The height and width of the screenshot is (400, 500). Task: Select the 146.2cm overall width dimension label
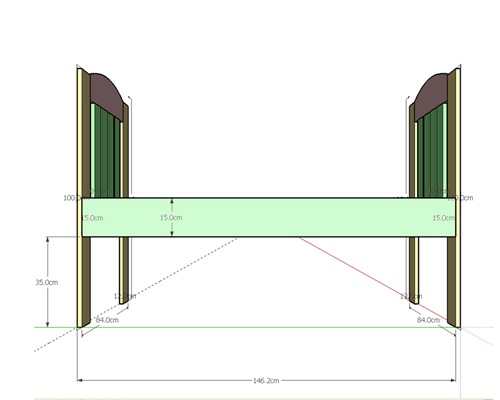tap(266, 380)
